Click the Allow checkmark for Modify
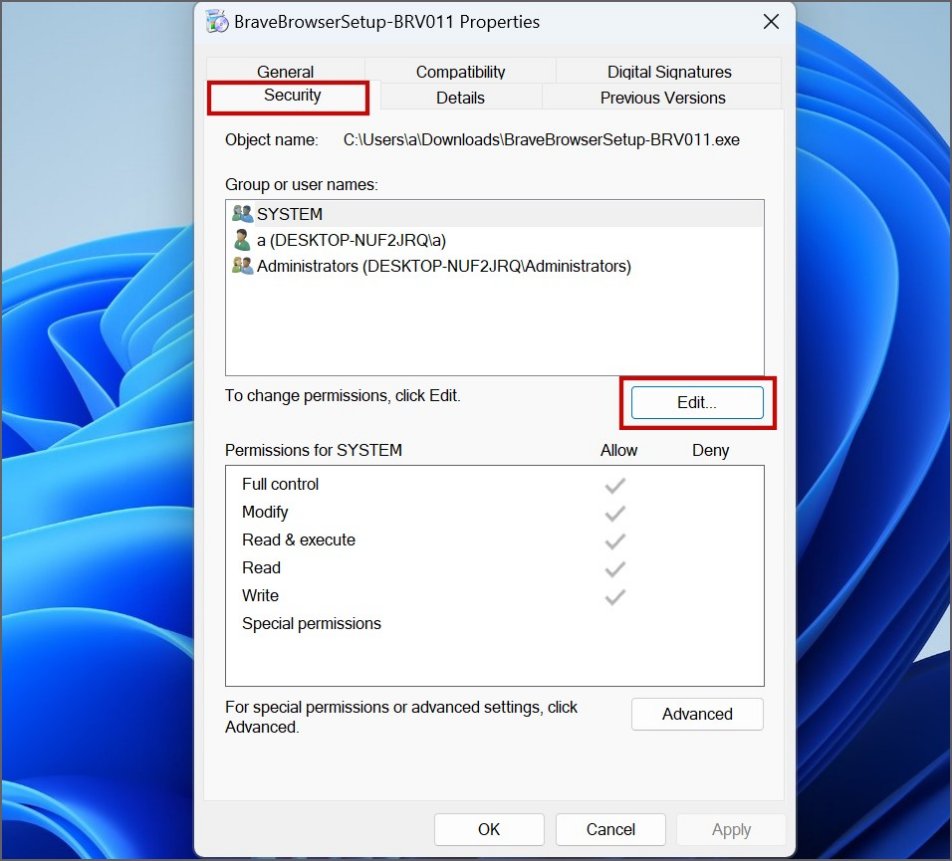Viewport: 952px width, 861px height. (615, 513)
